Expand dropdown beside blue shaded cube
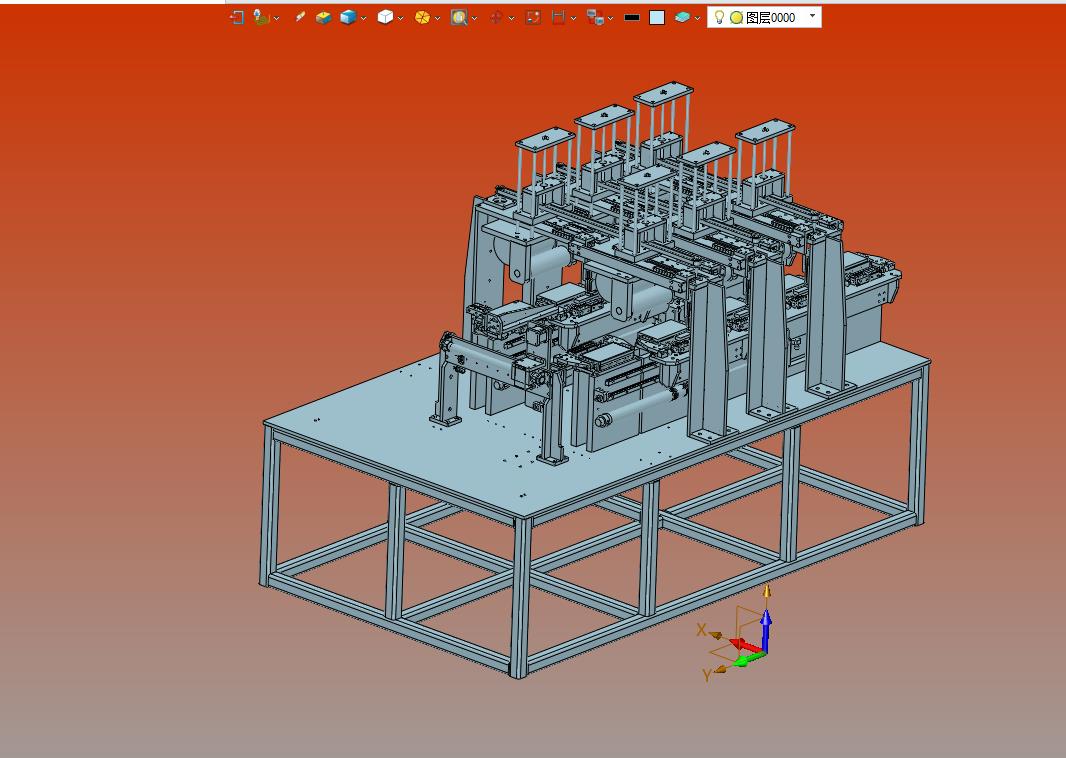Screen dimensions: 1066x758 coord(363,18)
